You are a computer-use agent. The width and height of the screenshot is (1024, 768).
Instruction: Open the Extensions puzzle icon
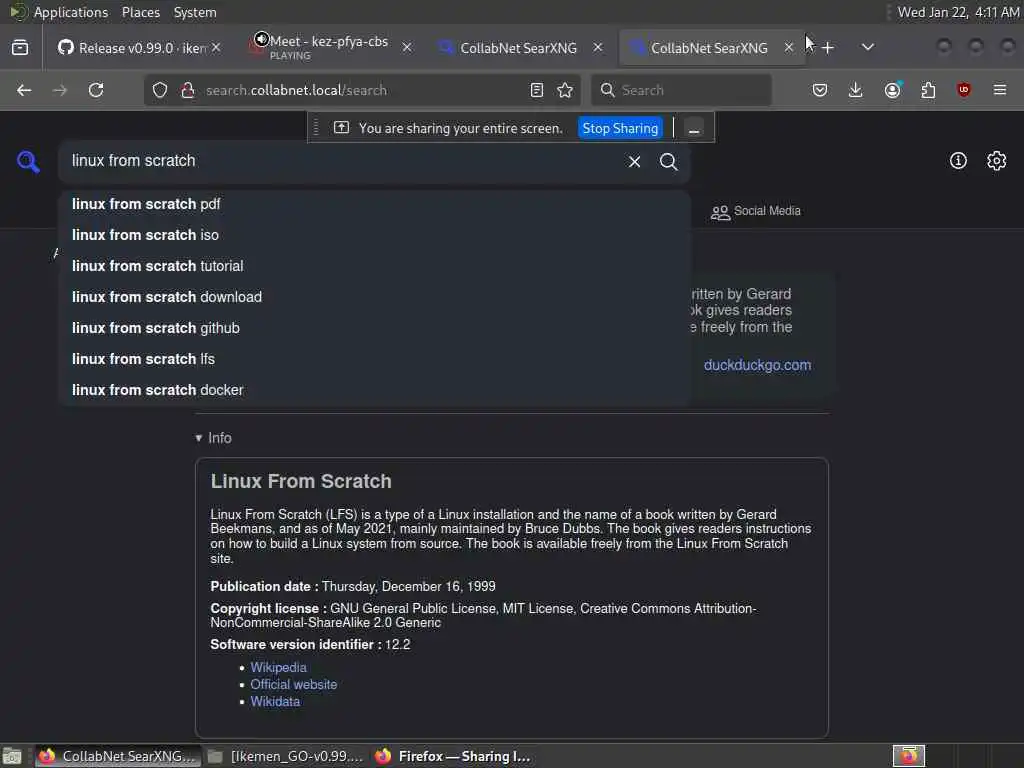pyautogui.click(x=928, y=90)
